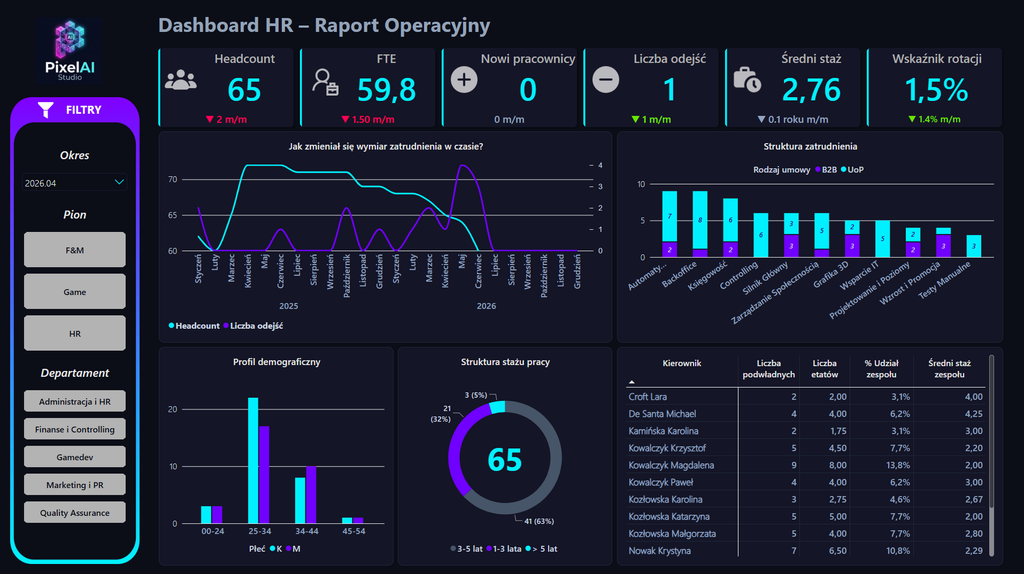Click the funnel icon beside FILTRY
The width and height of the screenshot is (1024, 574).
46,110
